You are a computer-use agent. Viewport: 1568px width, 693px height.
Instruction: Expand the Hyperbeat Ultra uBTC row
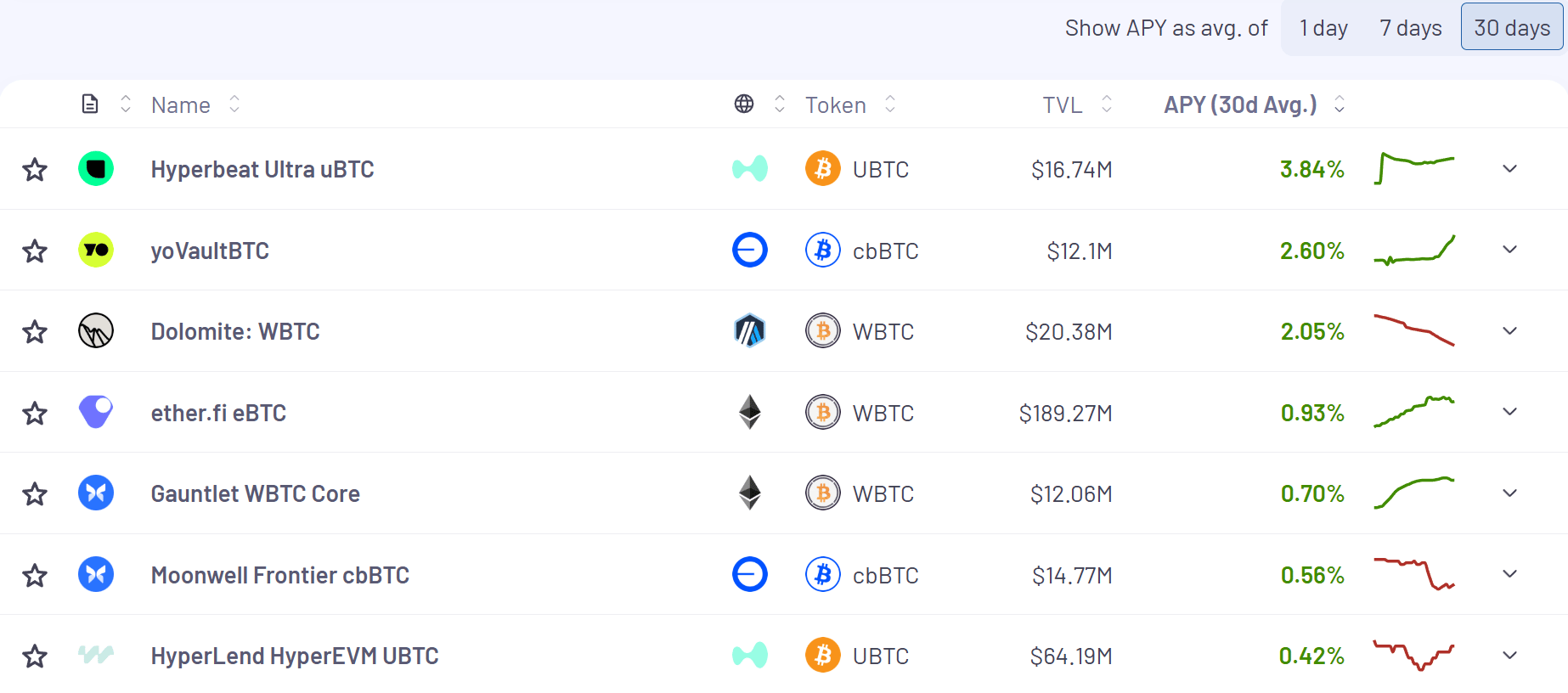tap(1509, 169)
